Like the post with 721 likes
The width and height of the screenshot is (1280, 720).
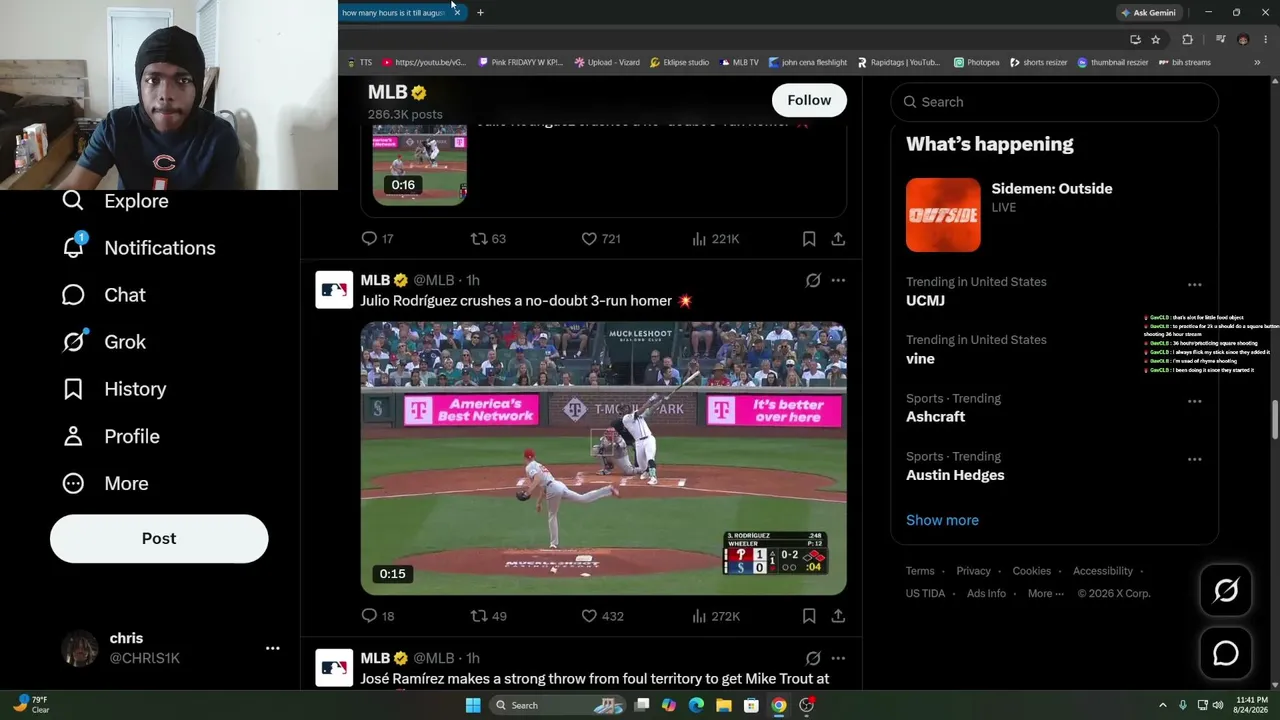(x=602, y=239)
